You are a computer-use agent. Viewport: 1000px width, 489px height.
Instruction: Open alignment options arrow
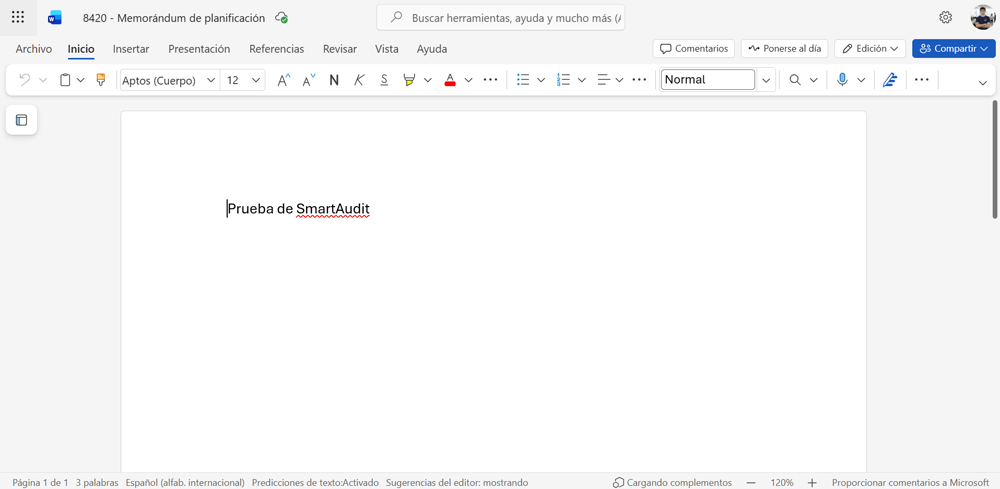[619, 80]
